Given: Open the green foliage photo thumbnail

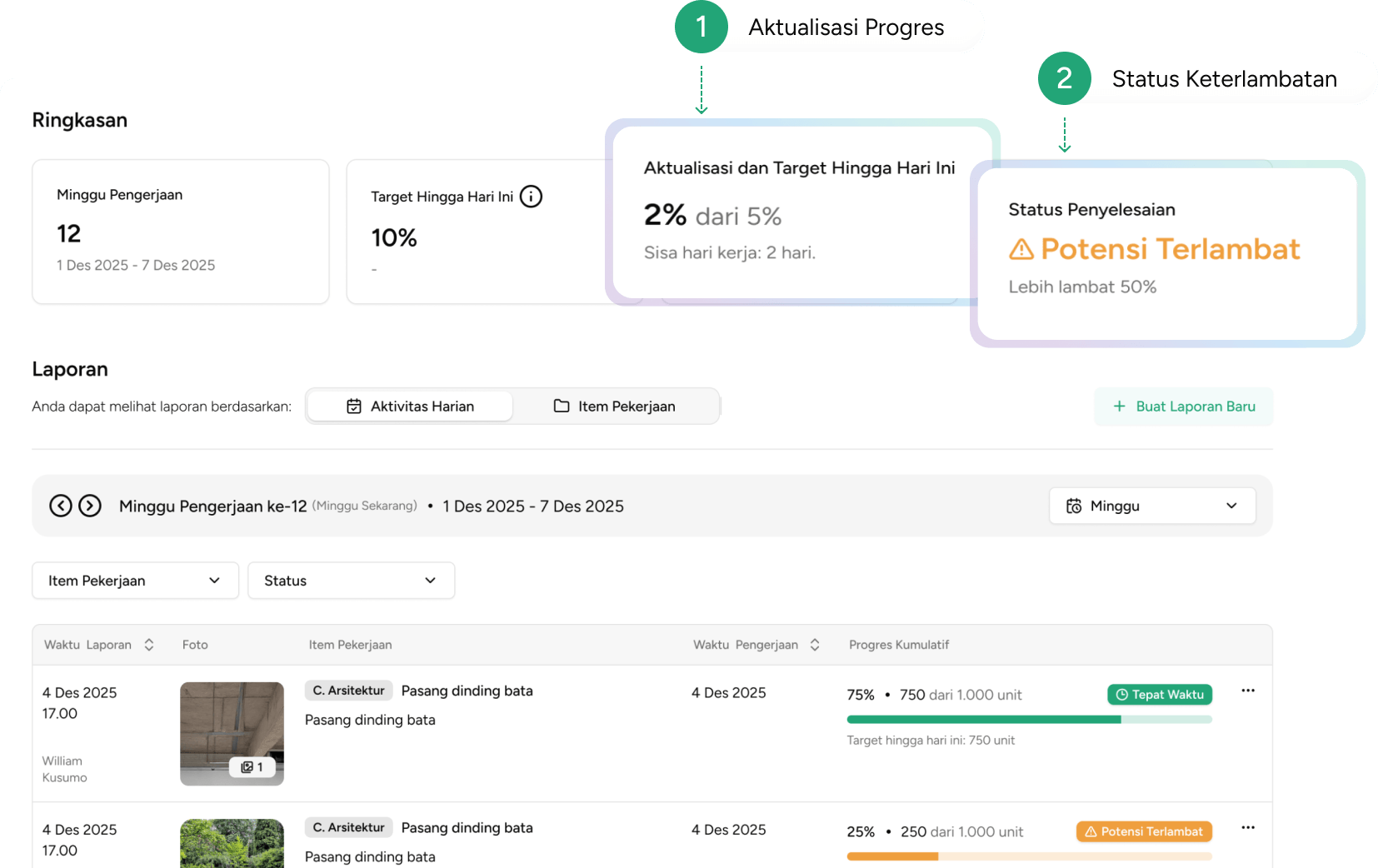Looking at the screenshot, I should 232,843.
